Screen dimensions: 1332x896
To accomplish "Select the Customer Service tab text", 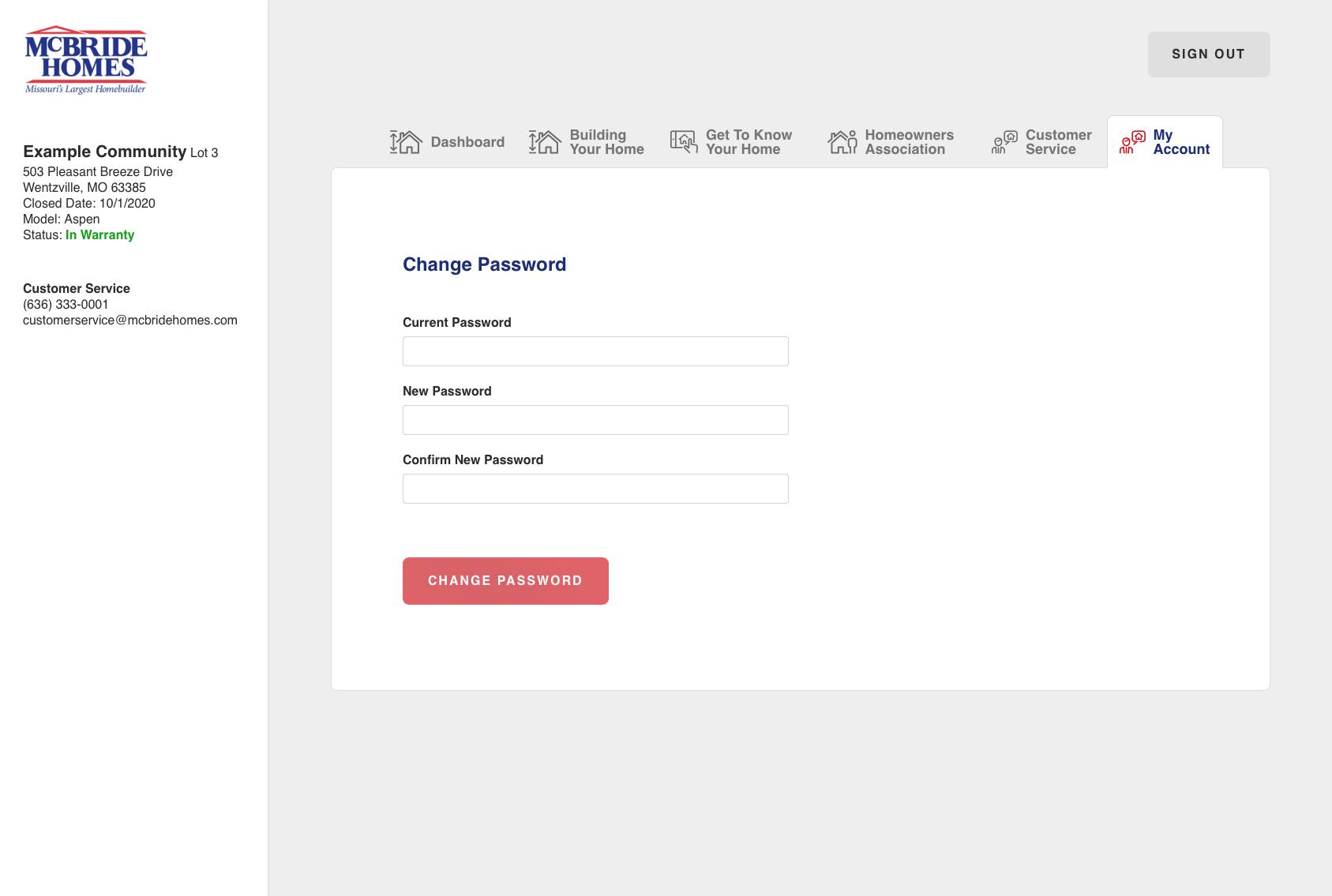I will (1058, 142).
